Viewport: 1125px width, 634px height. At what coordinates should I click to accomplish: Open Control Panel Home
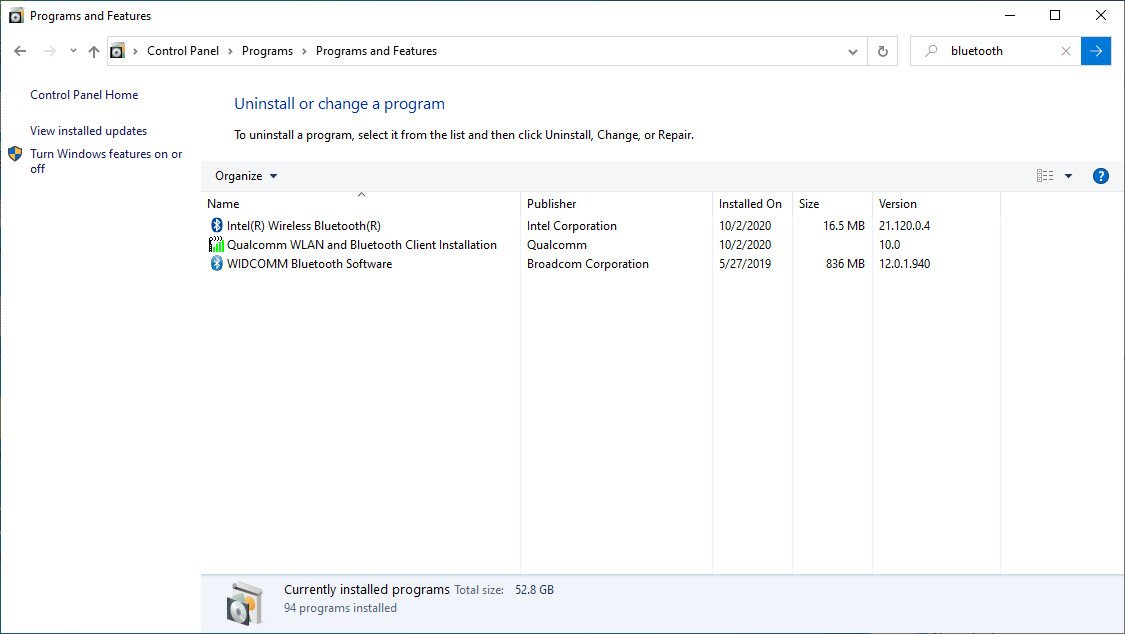pos(84,95)
